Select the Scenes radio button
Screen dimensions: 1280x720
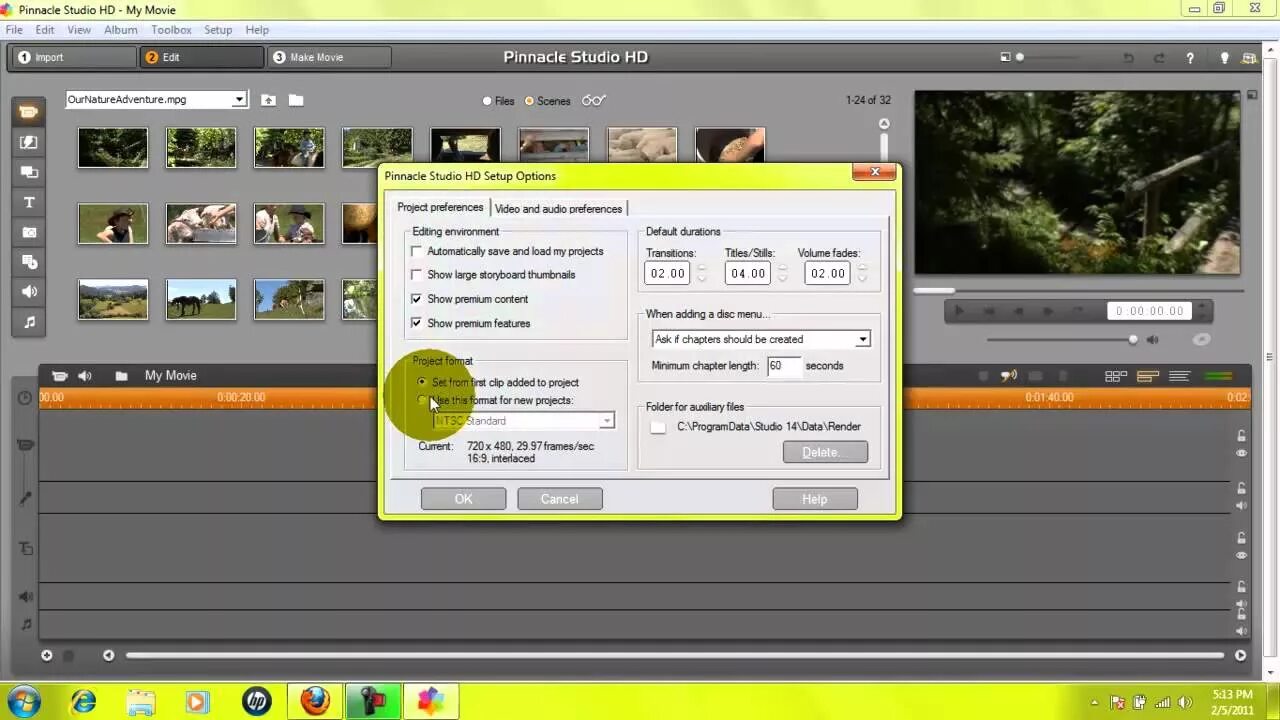[530, 101]
